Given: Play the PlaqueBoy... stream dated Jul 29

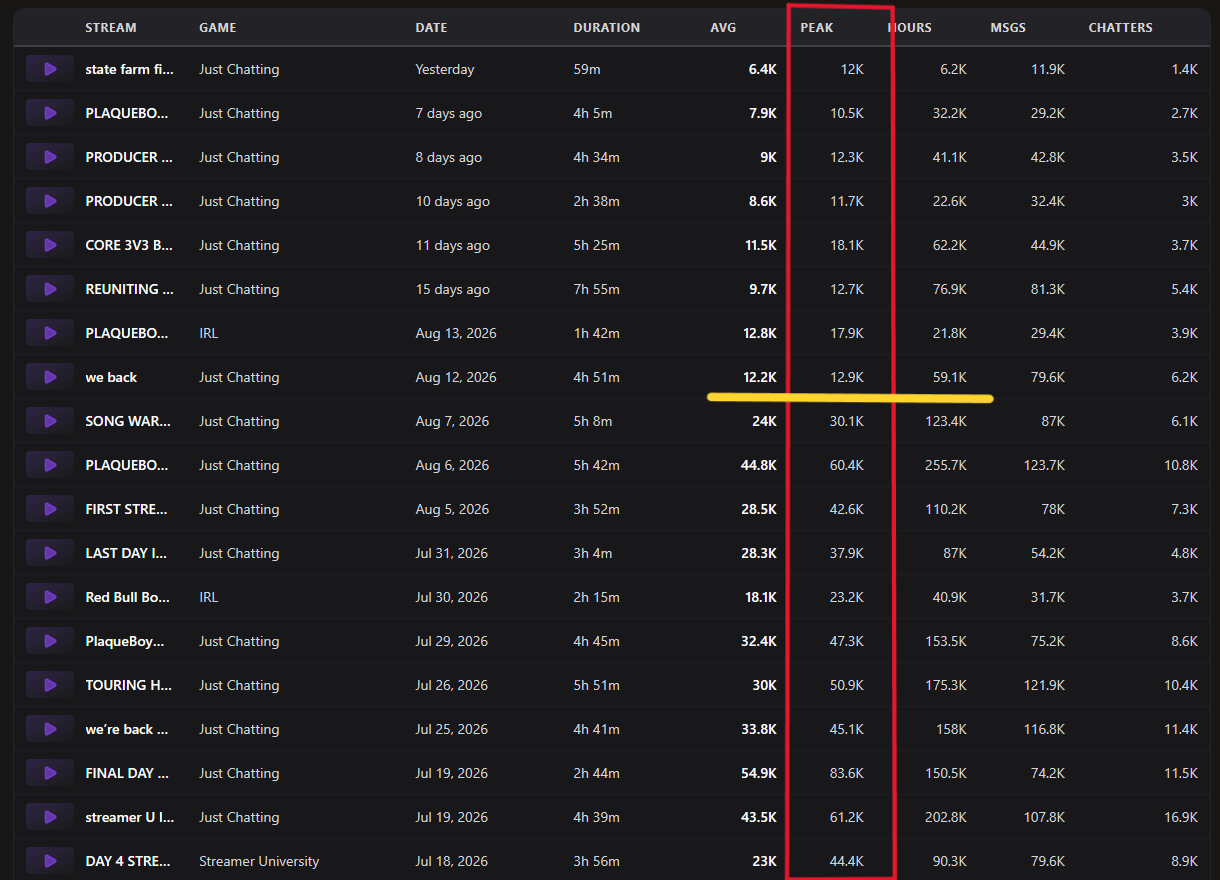Looking at the screenshot, I should [50, 641].
